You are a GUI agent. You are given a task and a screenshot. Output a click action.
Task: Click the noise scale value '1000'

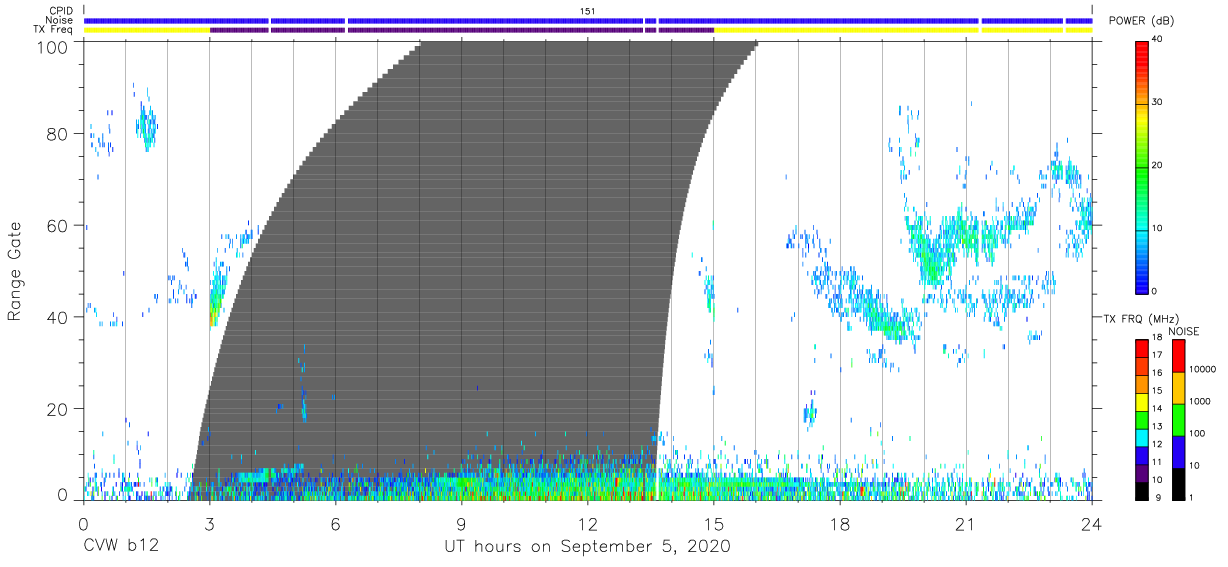(1199, 400)
